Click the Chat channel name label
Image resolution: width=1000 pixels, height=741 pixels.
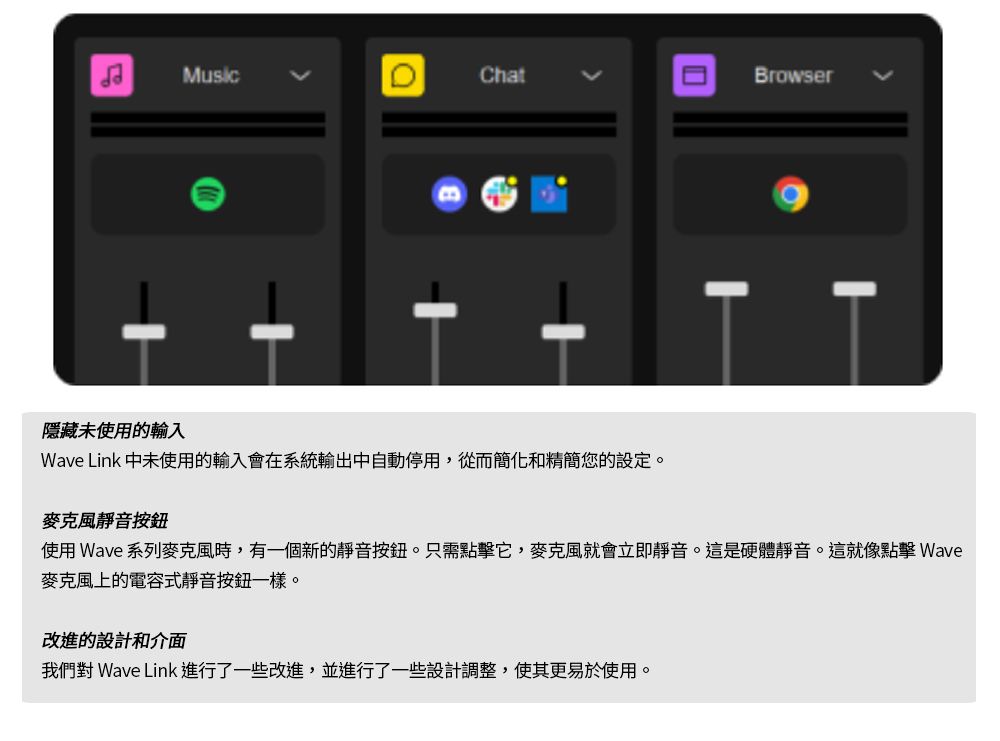[x=503, y=75]
